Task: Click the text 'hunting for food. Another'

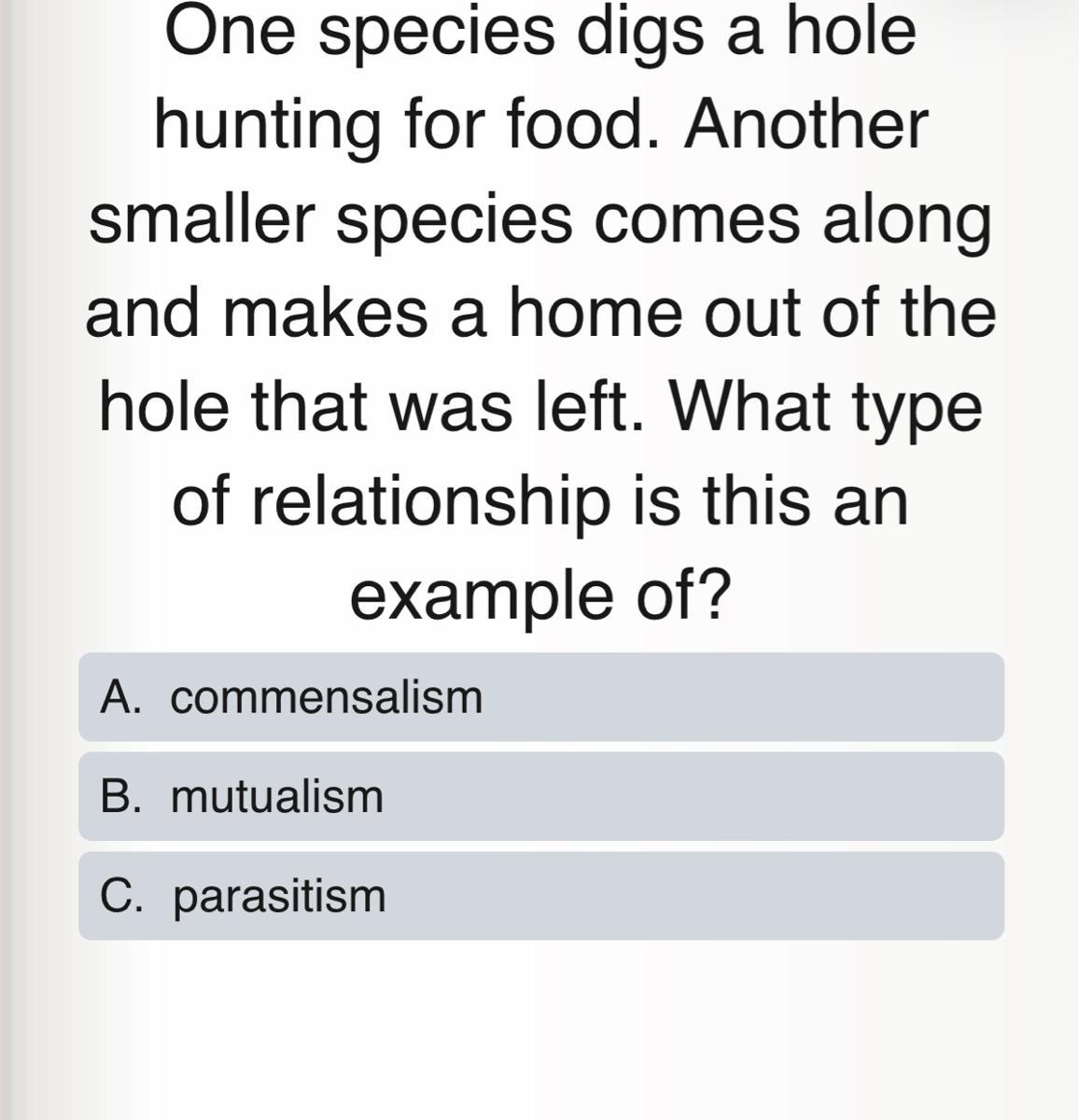Action: click(x=541, y=126)
